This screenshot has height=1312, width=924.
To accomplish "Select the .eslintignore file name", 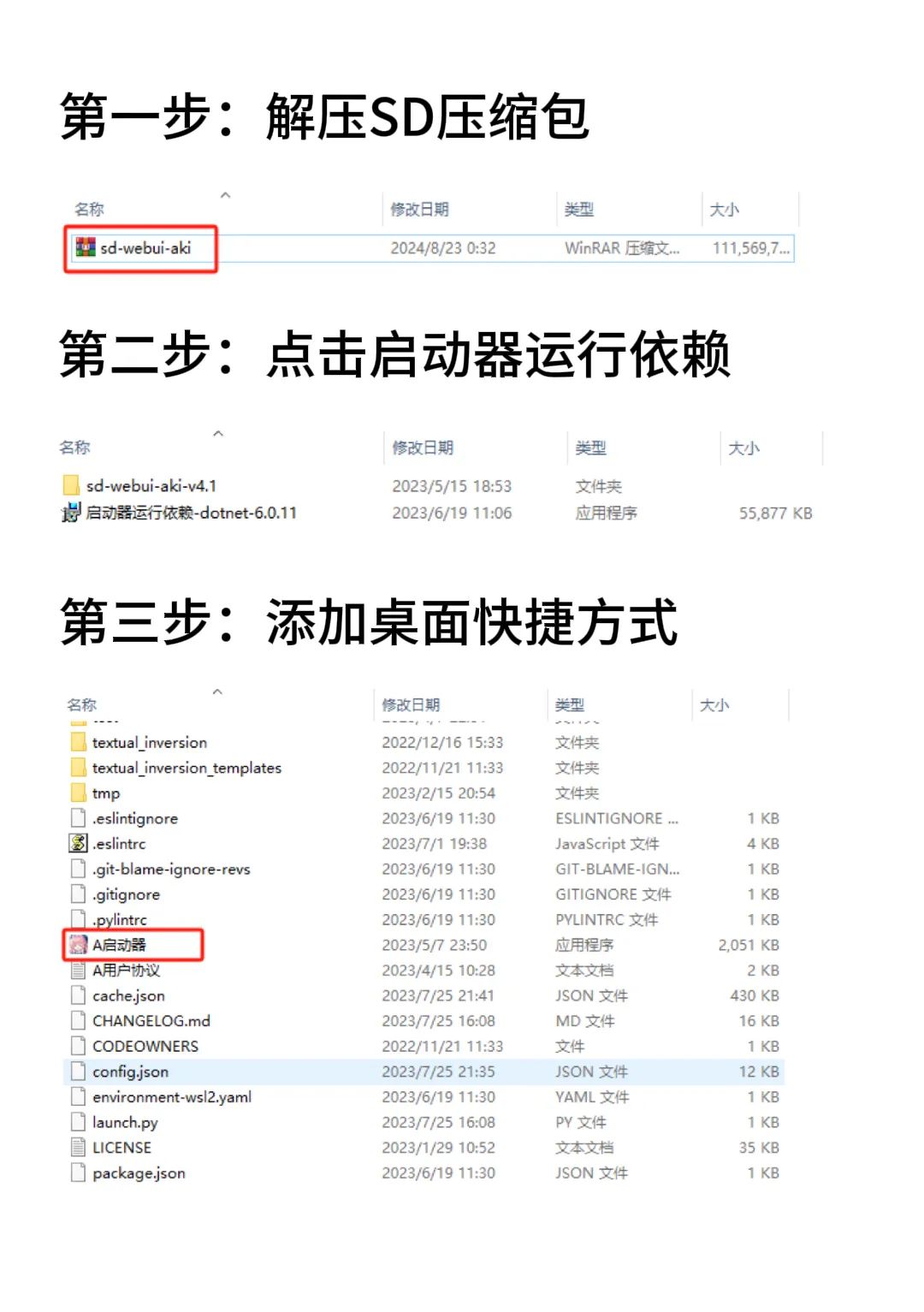I will (x=135, y=819).
